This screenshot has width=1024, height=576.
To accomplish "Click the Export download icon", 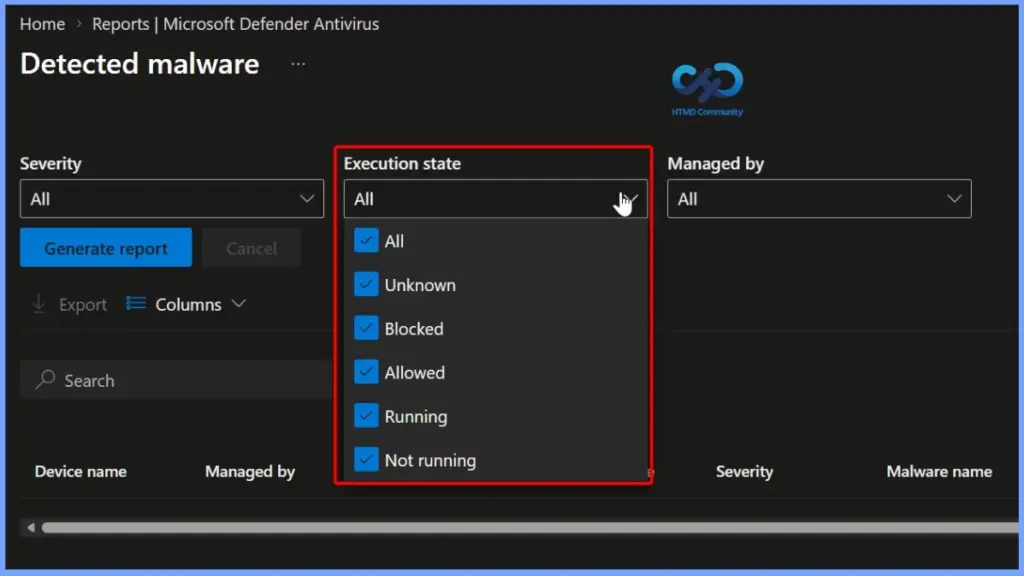I will [39, 304].
